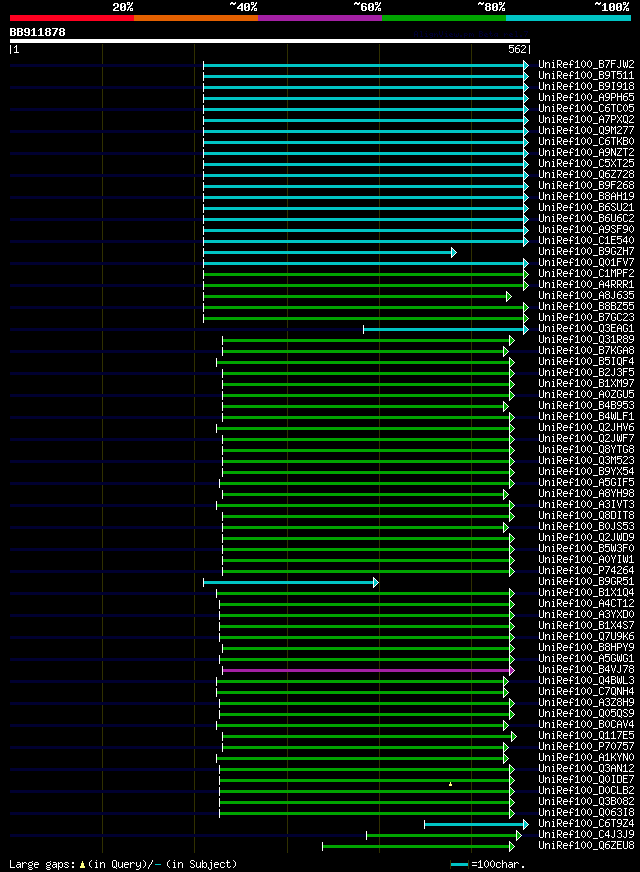Screen dimensions: 640x872
Task: Select UniRef100_A4CT12 hit name
Action: (586, 603)
